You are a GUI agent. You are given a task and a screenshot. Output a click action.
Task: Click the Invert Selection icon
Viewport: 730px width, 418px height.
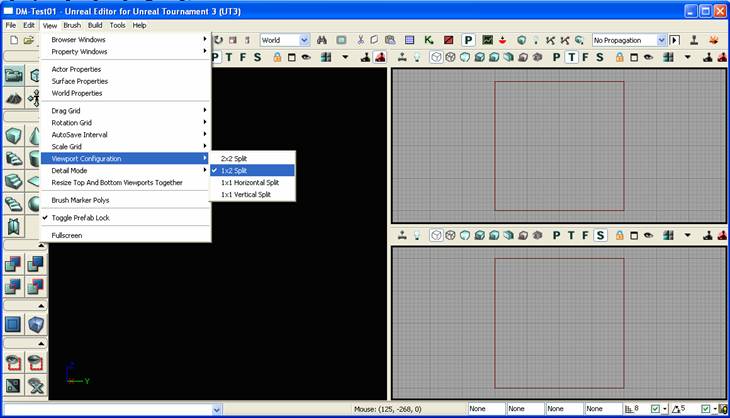click(13, 385)
